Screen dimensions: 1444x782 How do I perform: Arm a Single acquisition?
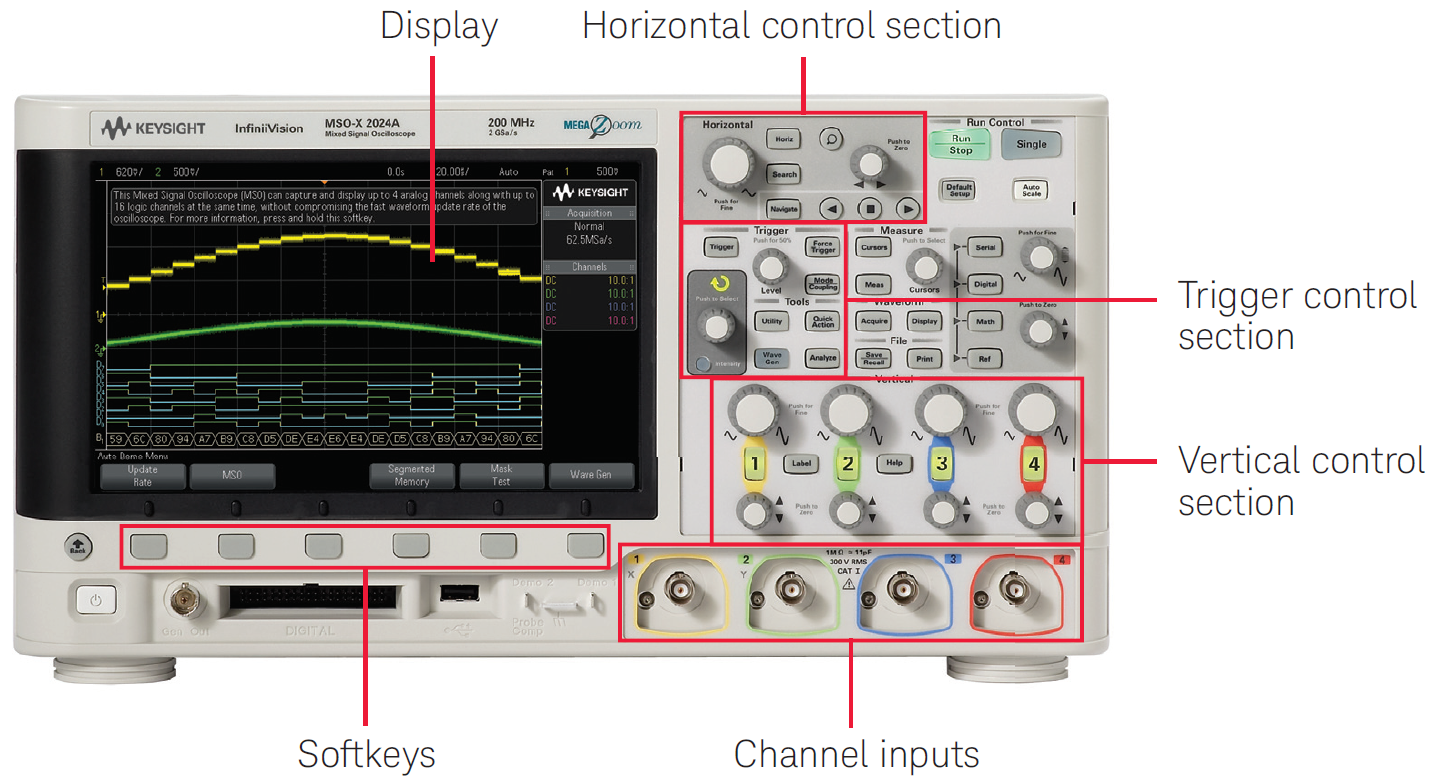tap(1031, 144)
